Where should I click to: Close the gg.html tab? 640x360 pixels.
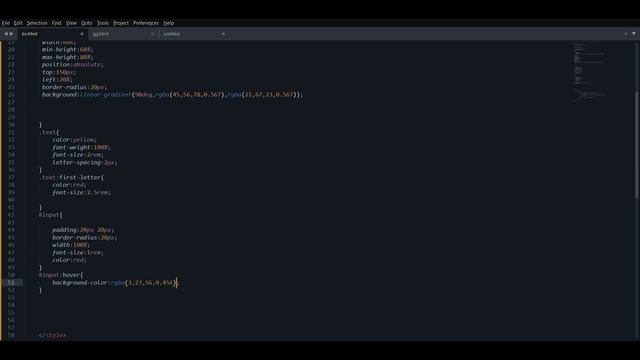point(153,34)
